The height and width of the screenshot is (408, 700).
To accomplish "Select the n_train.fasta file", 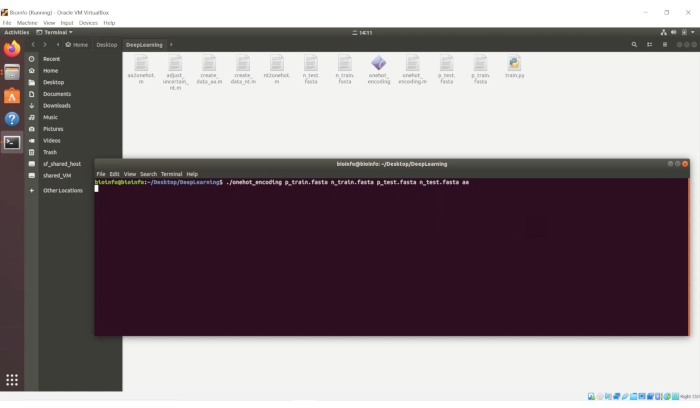I will (345, 70).
